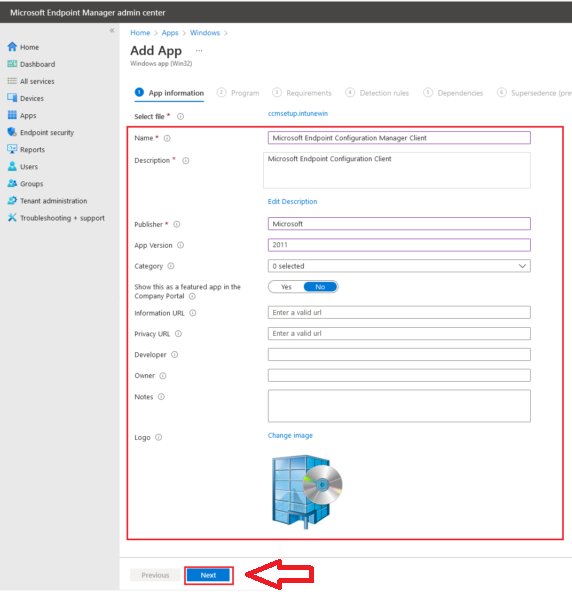Click into the Owner input field
This screenshot has width=572, height=599.
coord(399,375)
